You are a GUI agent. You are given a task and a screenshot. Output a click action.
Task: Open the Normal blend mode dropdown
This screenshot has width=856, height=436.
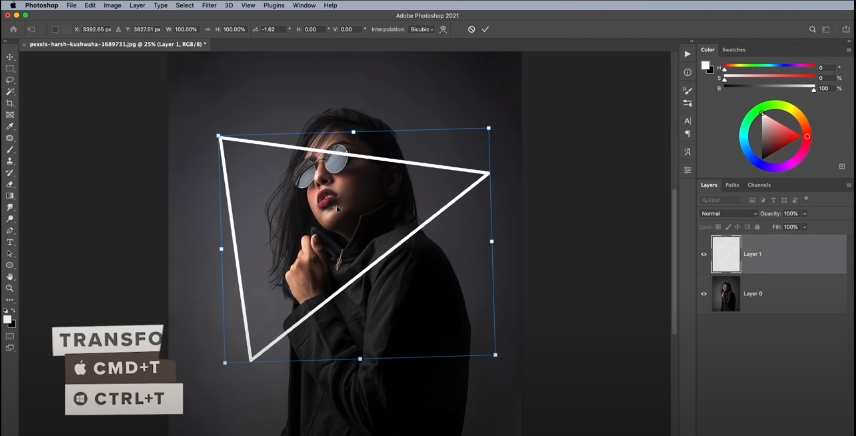point(729,213)
